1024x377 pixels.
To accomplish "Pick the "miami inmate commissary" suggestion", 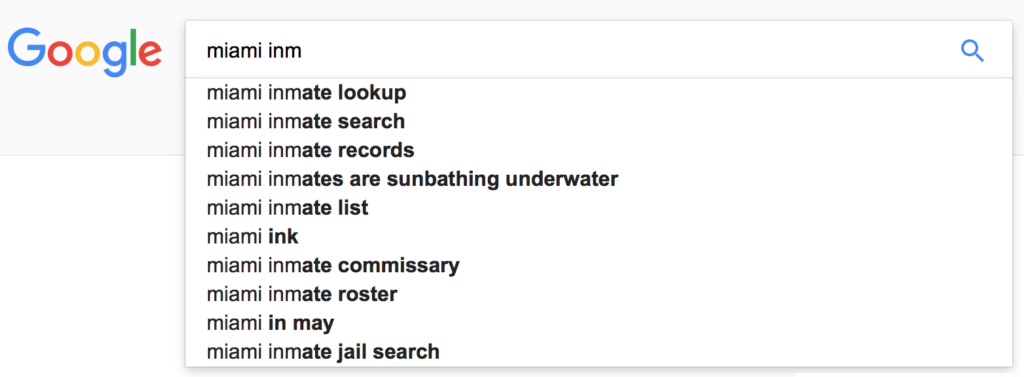I will pos(599,265).
